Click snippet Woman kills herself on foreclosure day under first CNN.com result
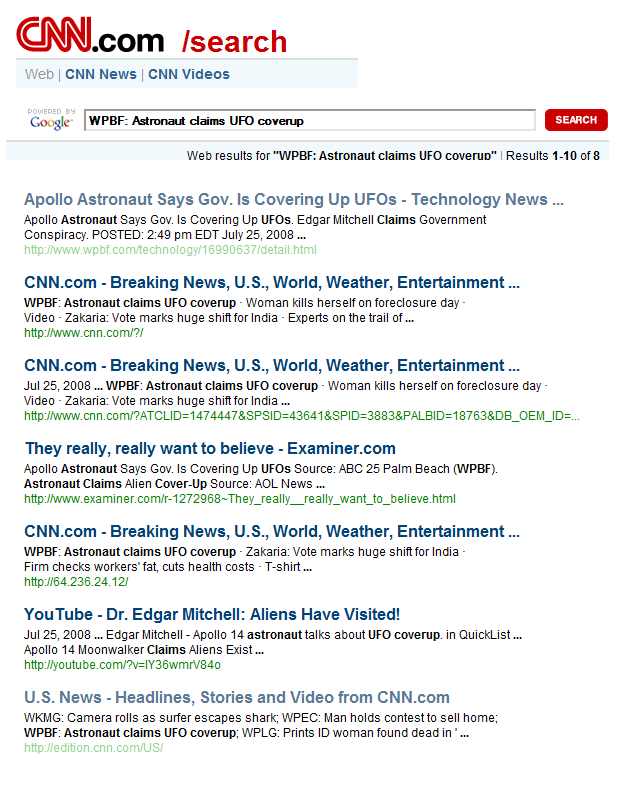Viewport: 638px width, 786px height. [x=352, y=303]
